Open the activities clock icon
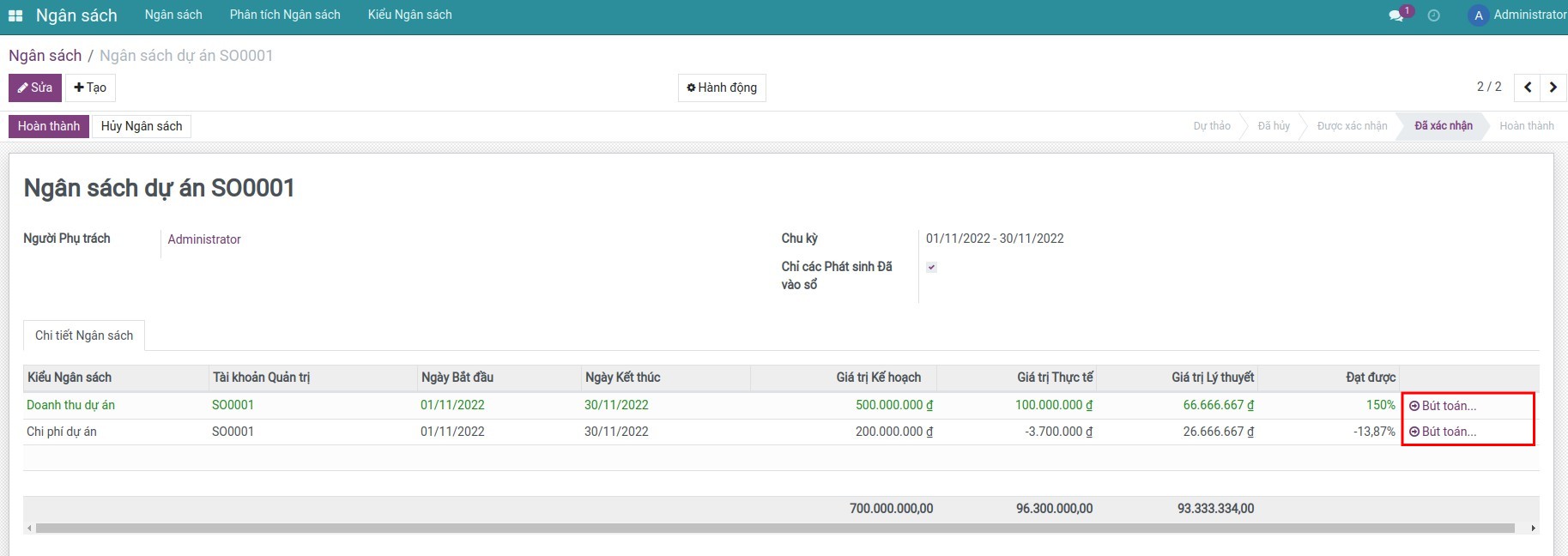 click(1433, 15)
